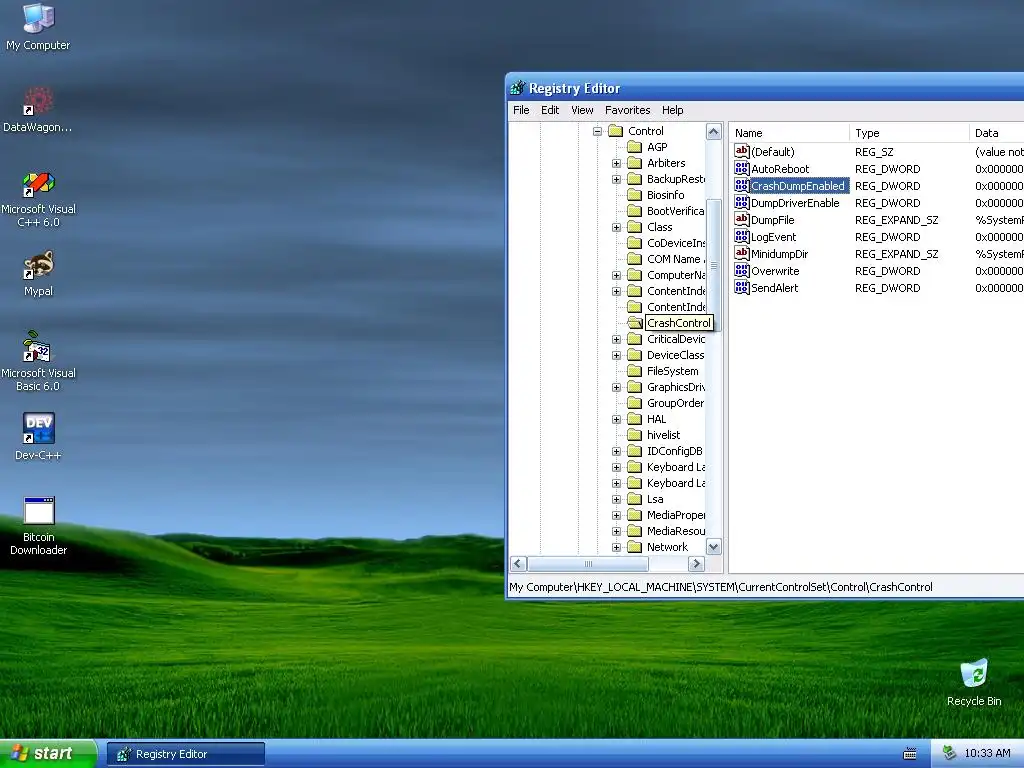Open the View menu
Viewport: 1024px width, 768px height.
pyautogui.click(x=582, y=110)
